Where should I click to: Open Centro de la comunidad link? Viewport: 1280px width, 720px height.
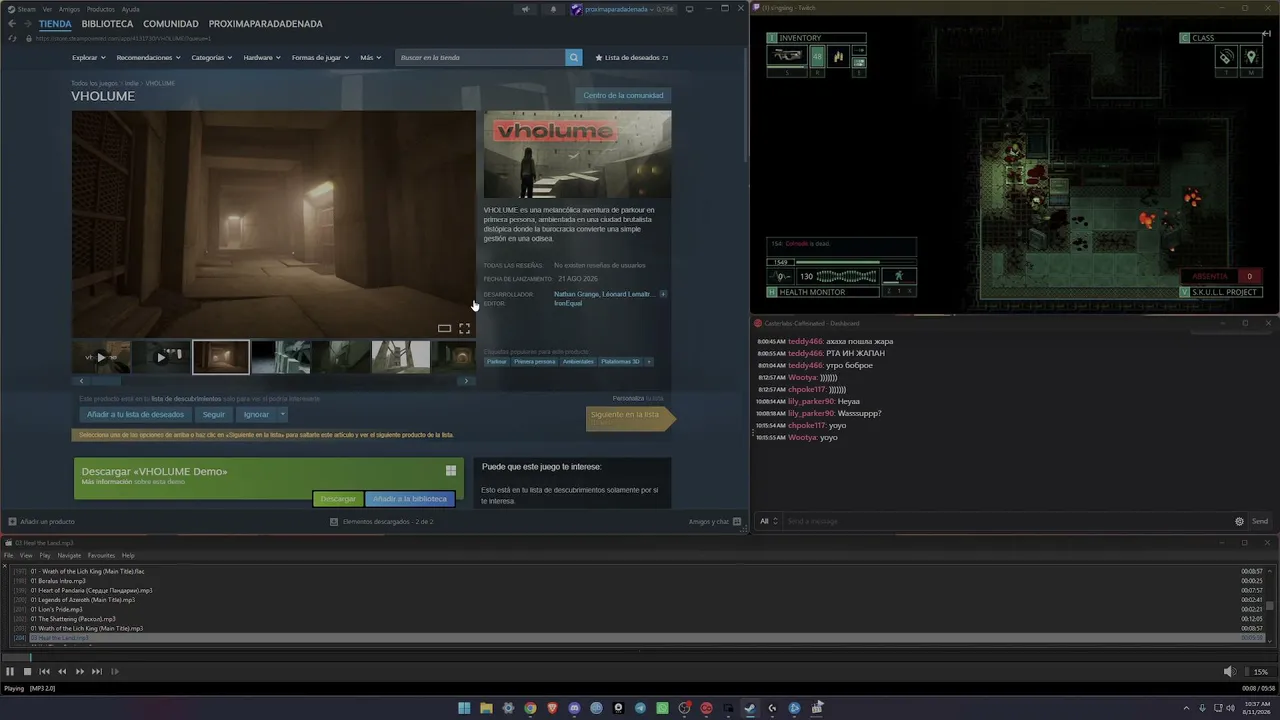(x=623, y=95)
